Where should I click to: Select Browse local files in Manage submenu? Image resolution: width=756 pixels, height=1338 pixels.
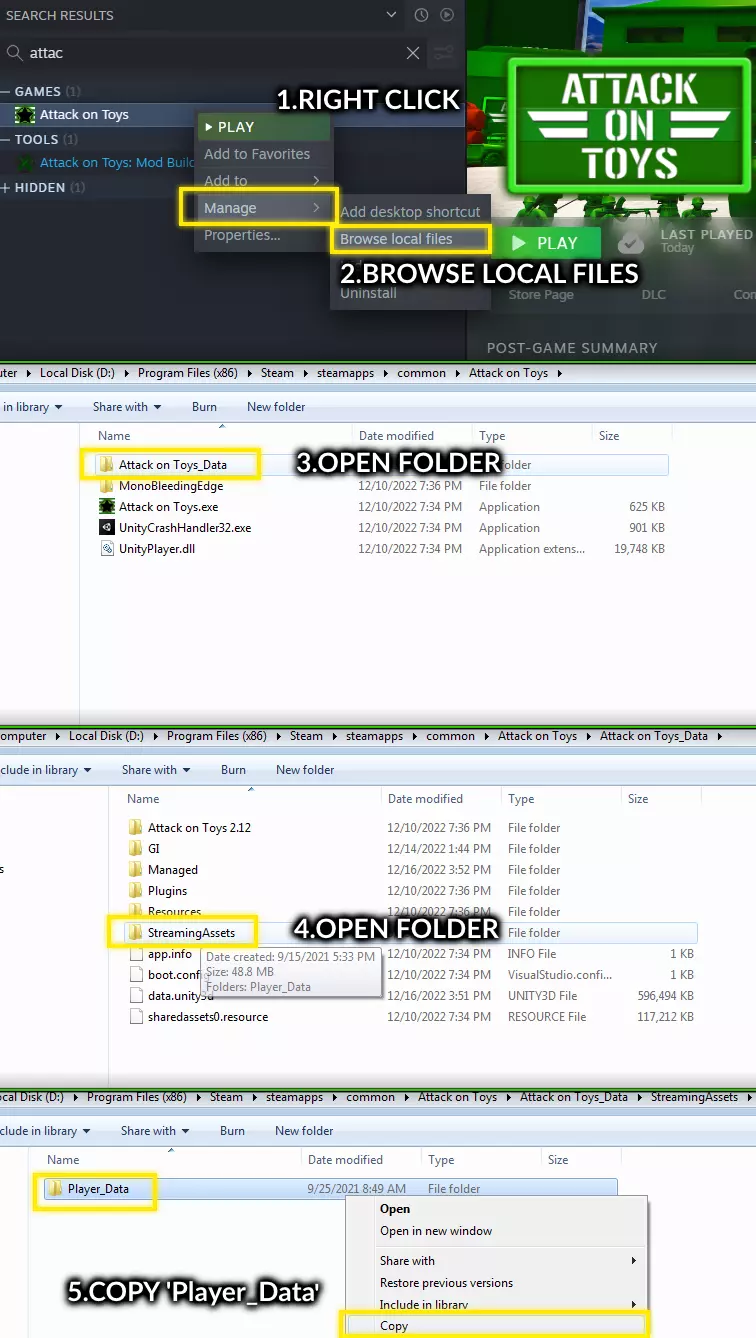click(410, 239)
